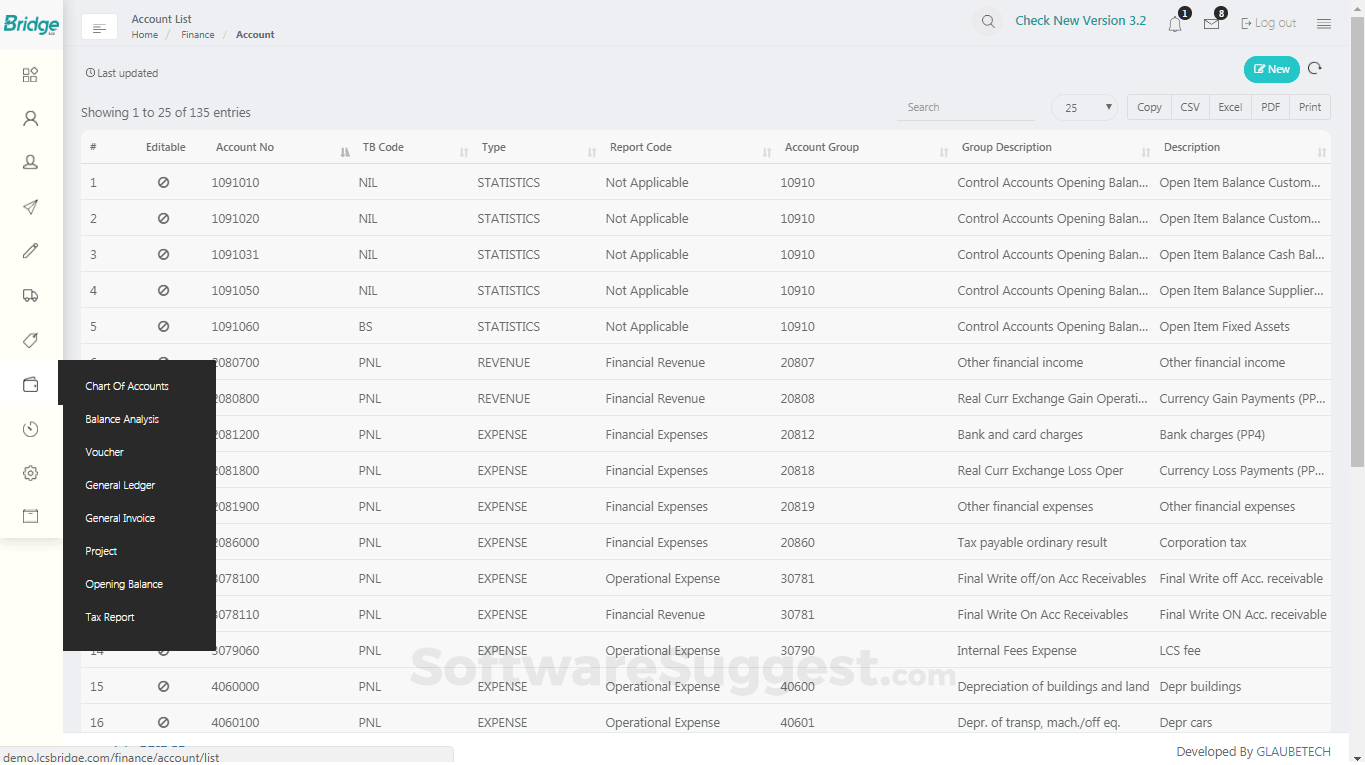1365x765 pixels.
Task: Click the wallet finance icon in sidebar
Action: [31, 385]
